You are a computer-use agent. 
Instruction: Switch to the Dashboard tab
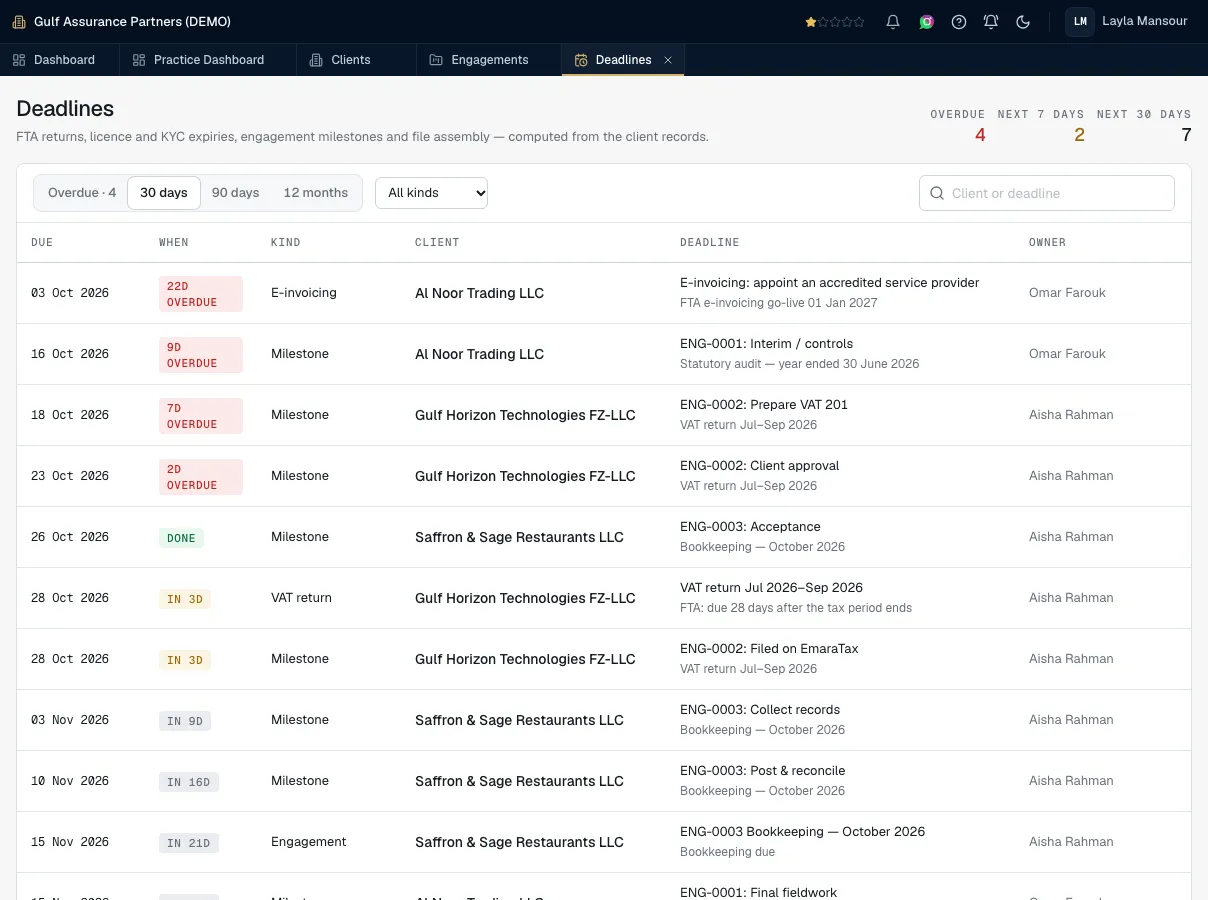[x=60, y=60]
